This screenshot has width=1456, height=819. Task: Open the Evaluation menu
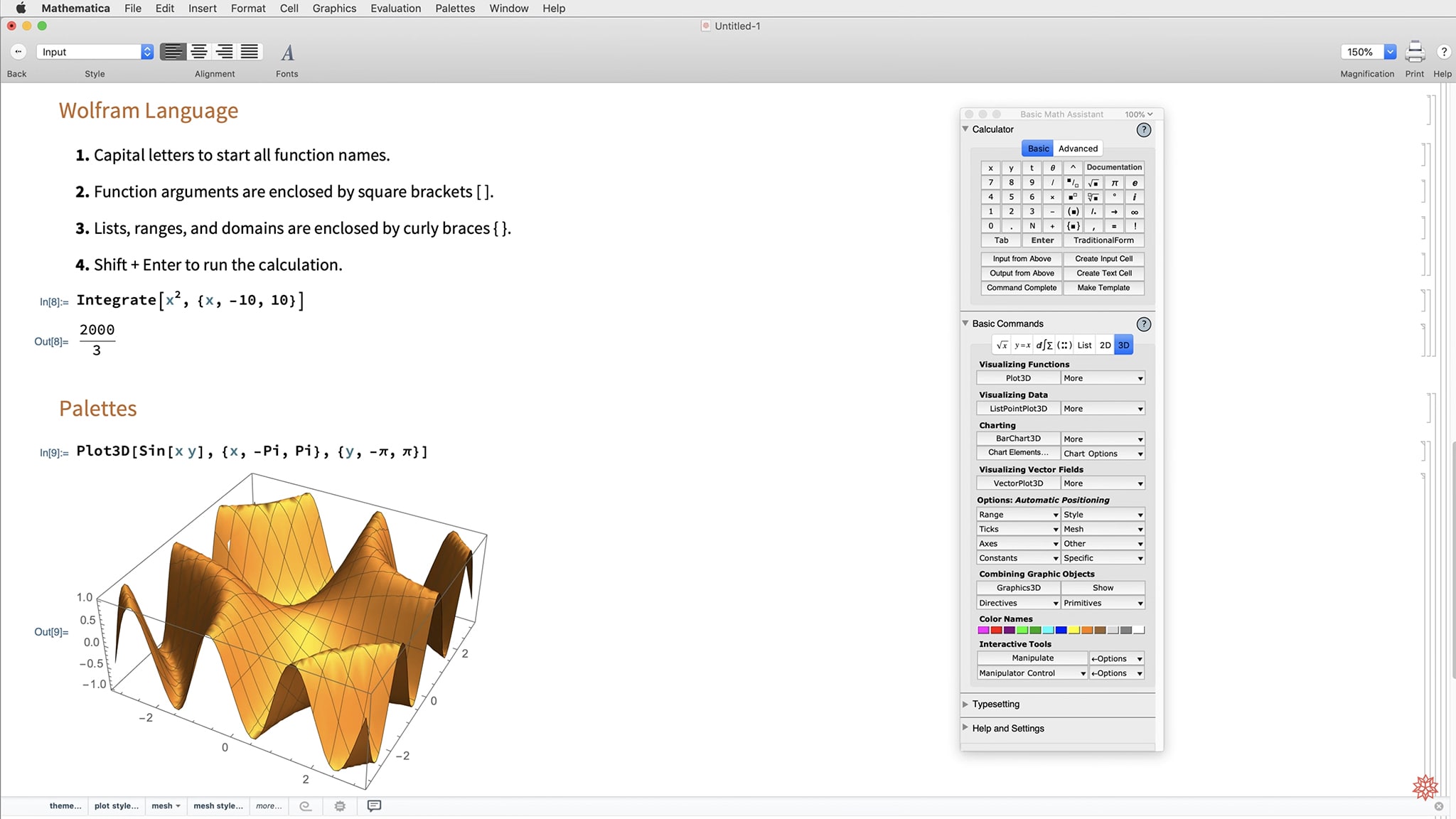click(x=395, y=8)
